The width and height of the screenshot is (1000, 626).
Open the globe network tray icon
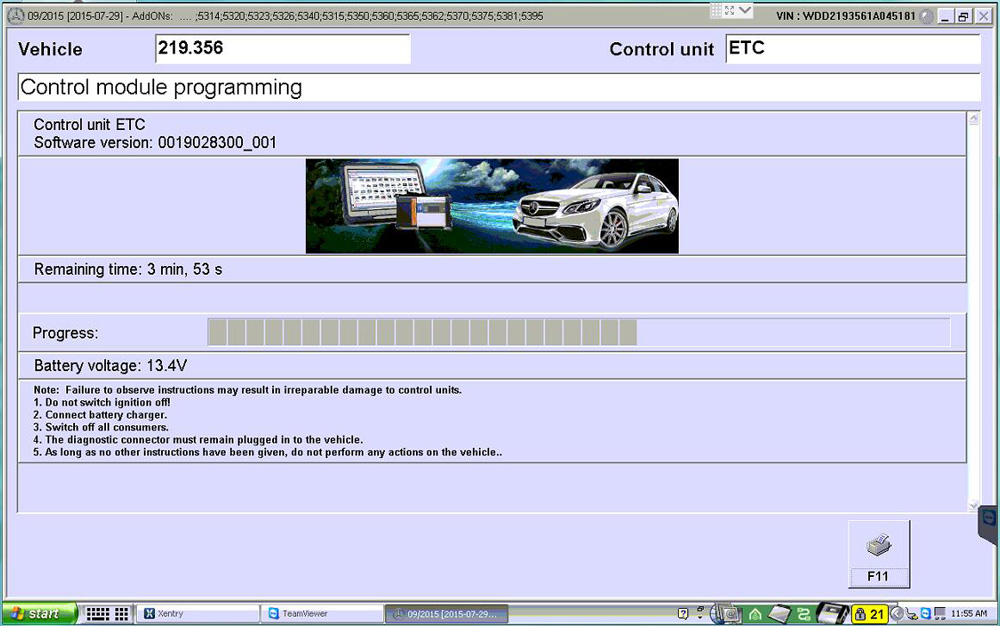[724, 614]
